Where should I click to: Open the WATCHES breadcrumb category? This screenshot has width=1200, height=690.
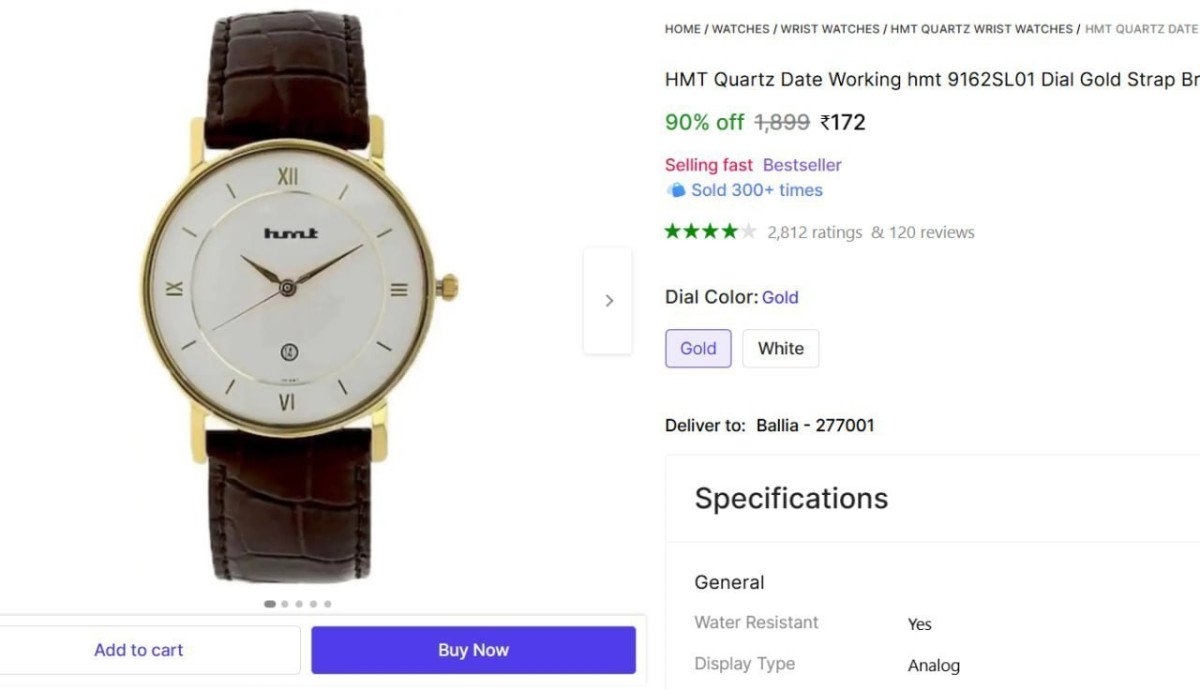coord(740,29)
